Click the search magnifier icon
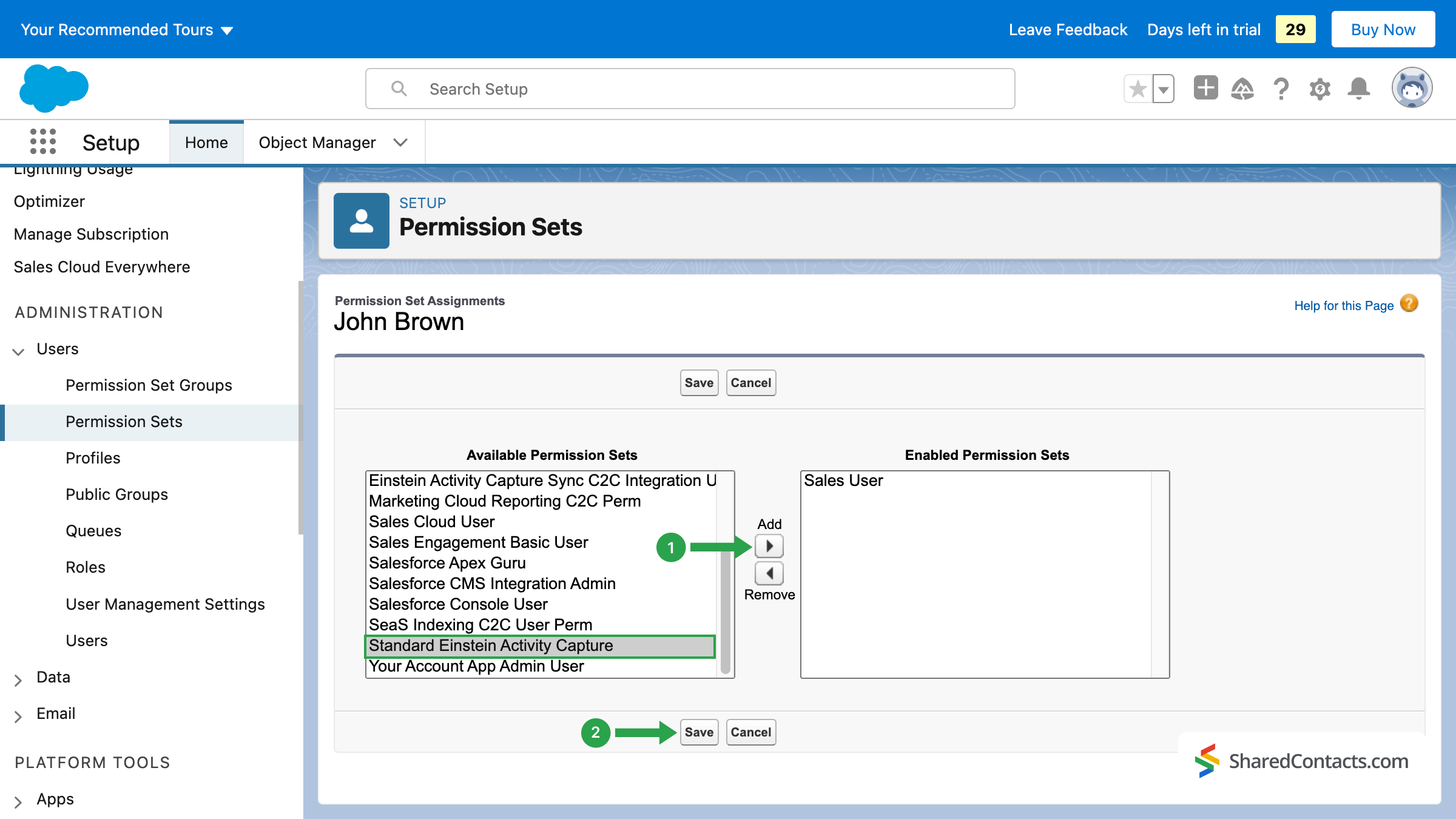 pyautogui.click(x=399, y=89)
